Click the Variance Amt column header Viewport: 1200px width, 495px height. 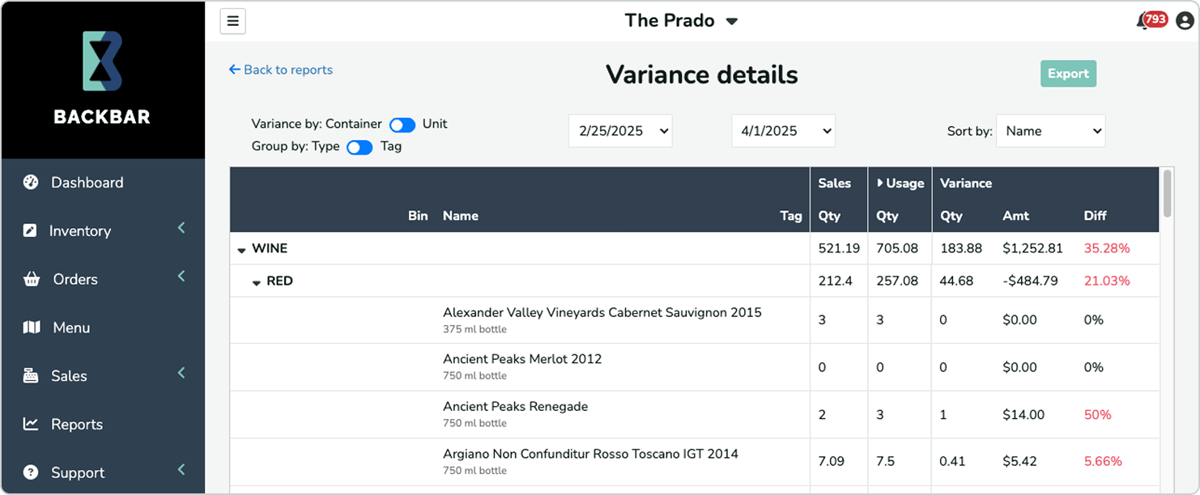coord(1015,216)
